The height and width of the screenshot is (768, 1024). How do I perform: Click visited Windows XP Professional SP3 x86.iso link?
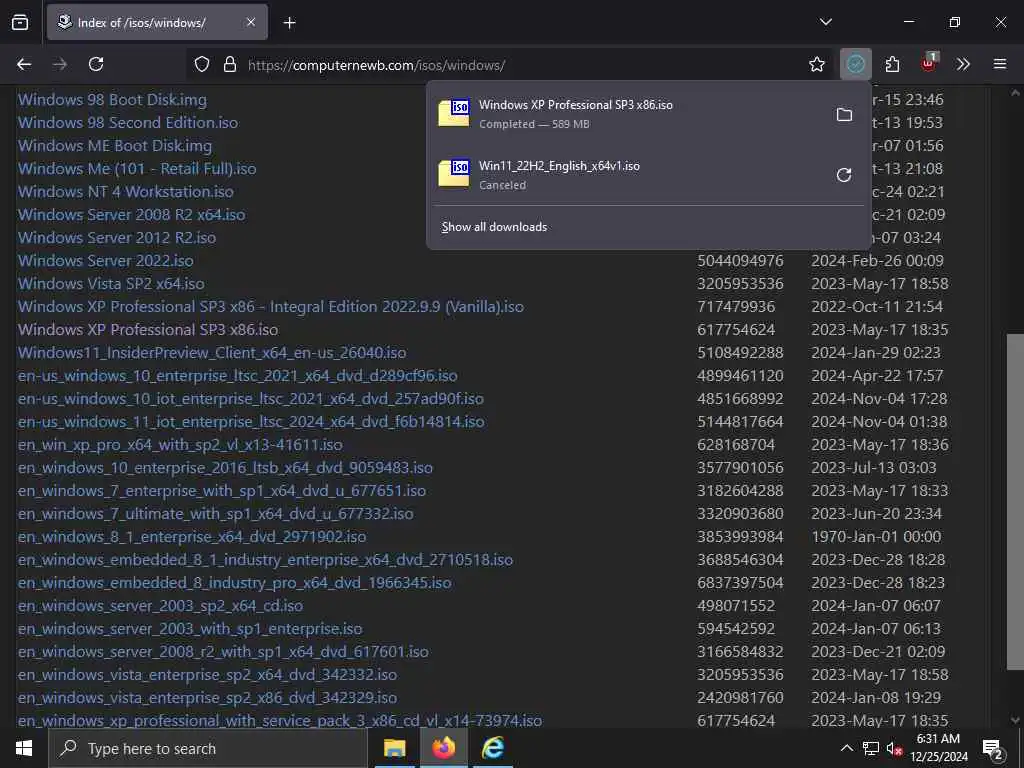(x=148, y=329)
